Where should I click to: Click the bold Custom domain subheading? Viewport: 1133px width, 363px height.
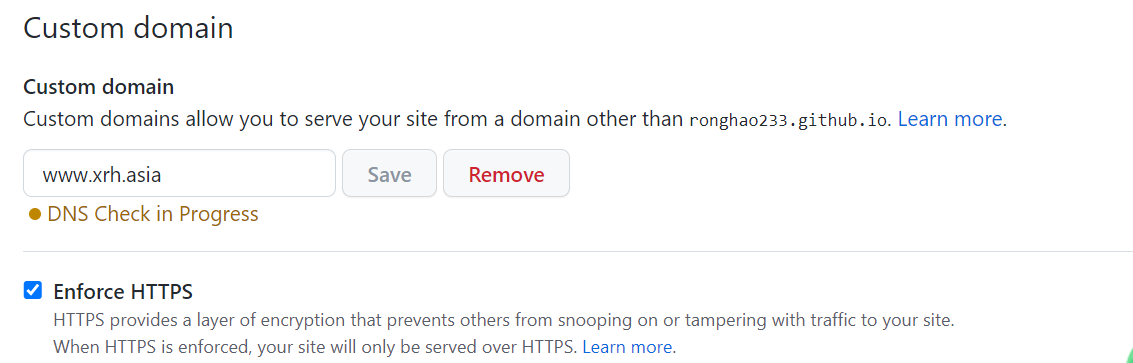(99, 87)
